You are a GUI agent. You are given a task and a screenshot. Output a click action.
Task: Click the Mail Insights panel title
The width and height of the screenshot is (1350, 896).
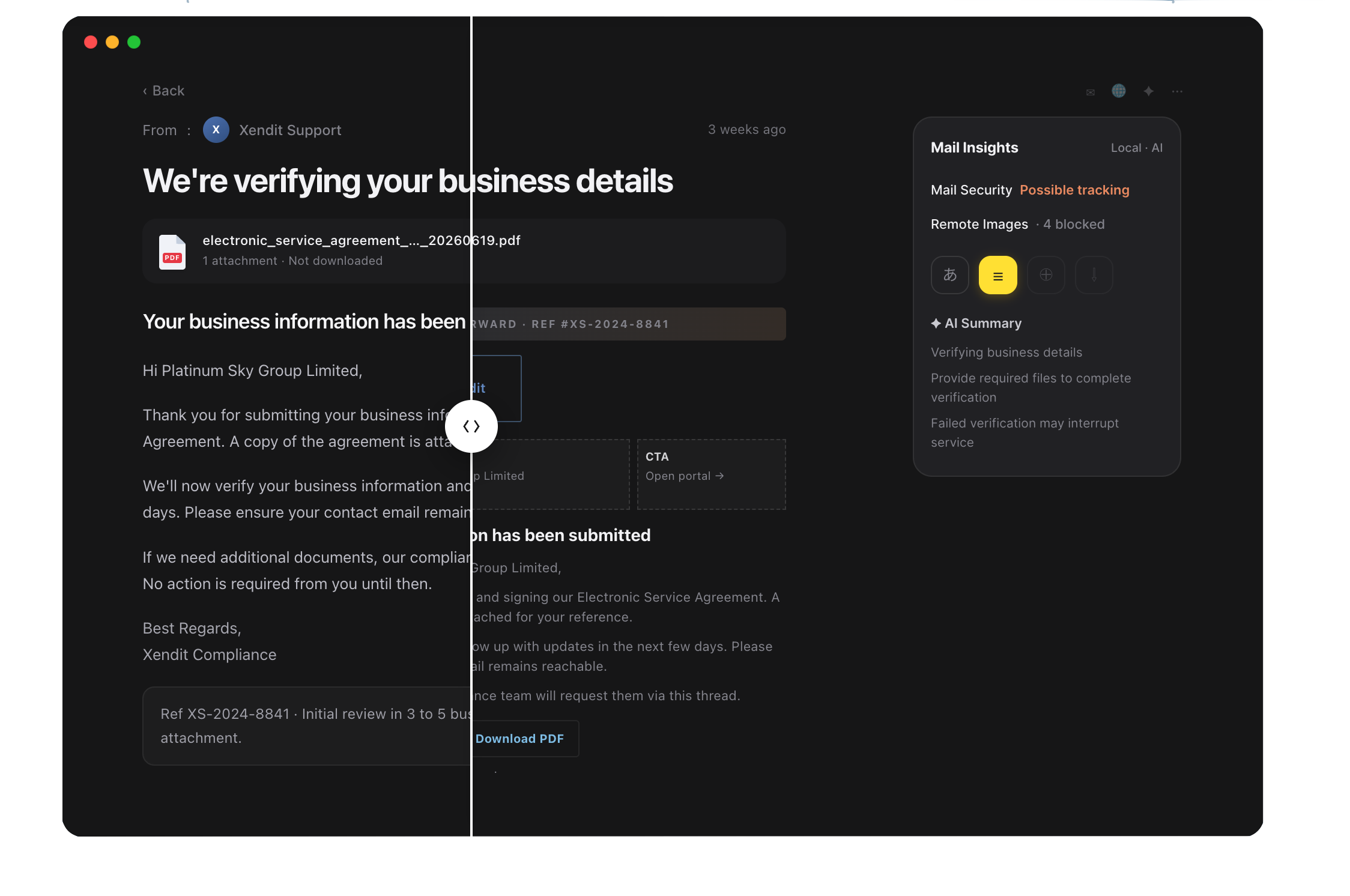point(974,148)
